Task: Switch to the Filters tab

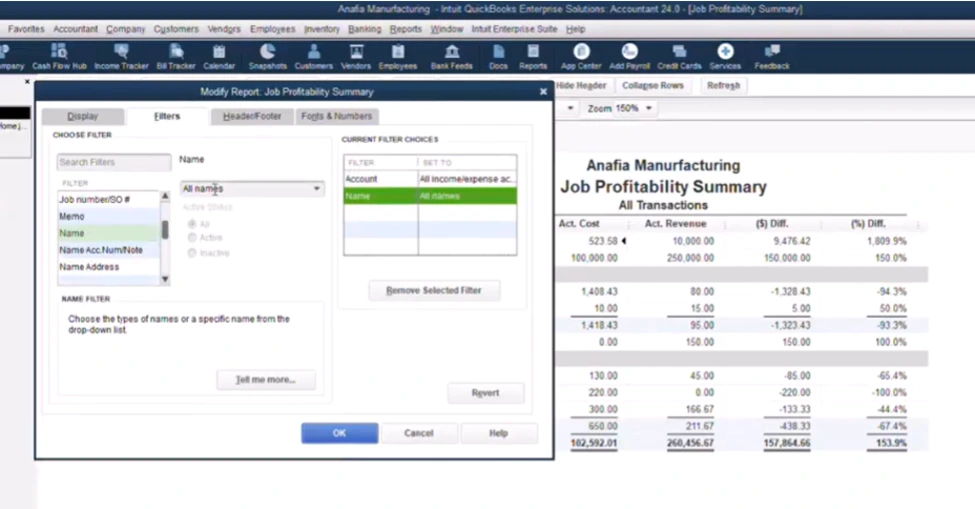Action: click(x=167, y=116)
